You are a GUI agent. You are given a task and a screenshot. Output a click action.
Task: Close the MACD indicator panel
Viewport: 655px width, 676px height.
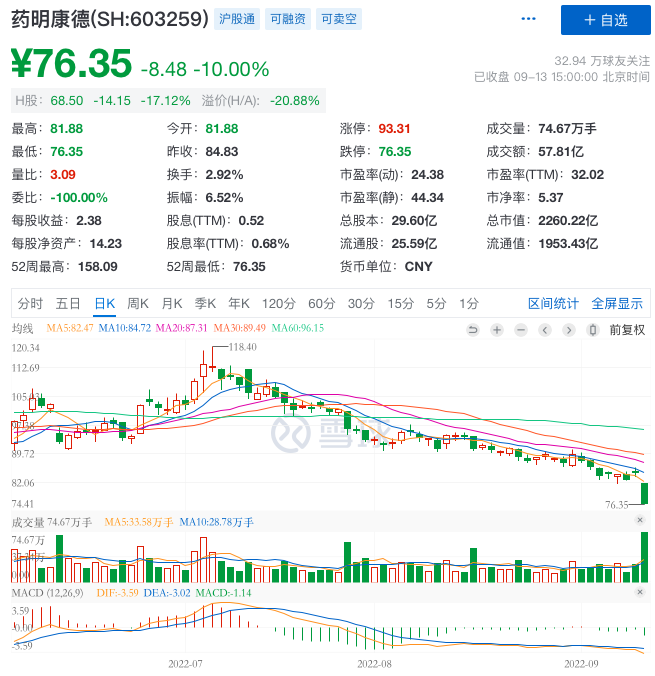tap(640, 592)
